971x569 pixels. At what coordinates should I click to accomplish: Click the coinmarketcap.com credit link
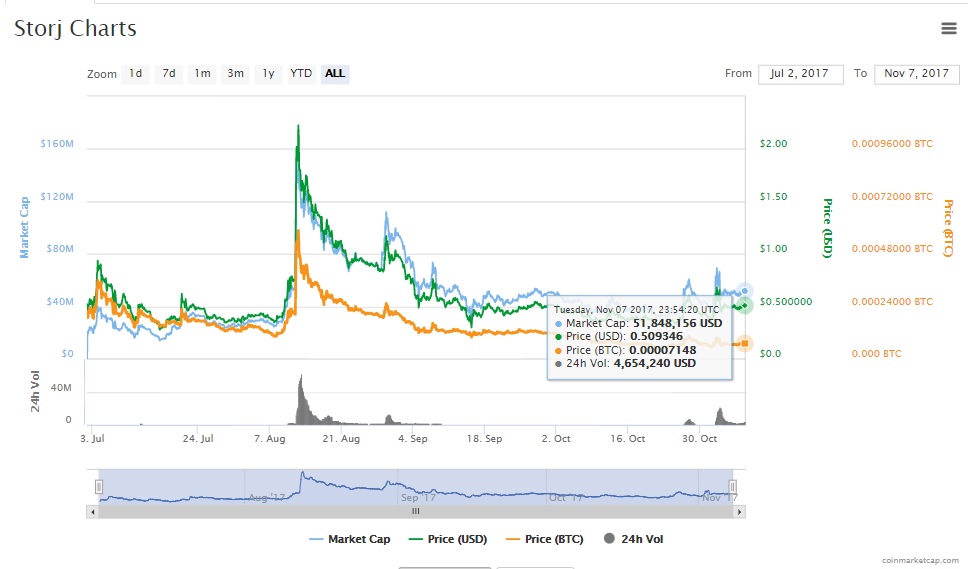click(920, 560)
